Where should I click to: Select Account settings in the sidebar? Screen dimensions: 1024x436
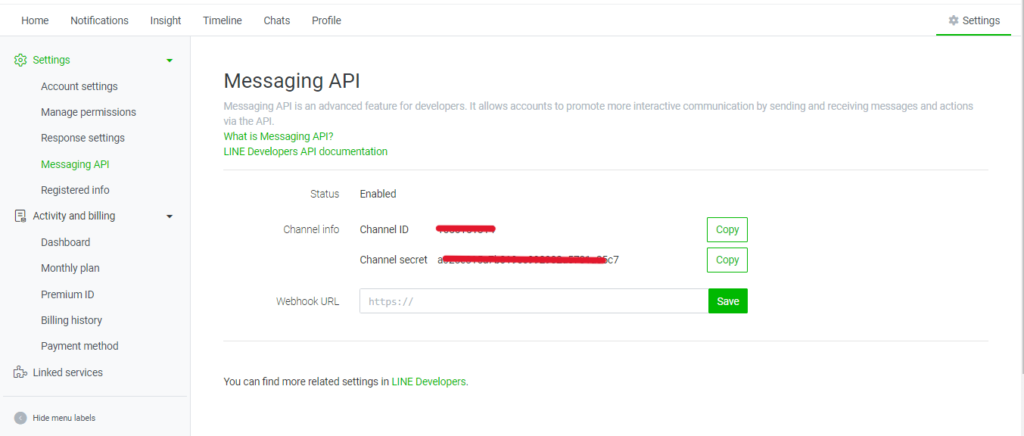pos(79,86)
